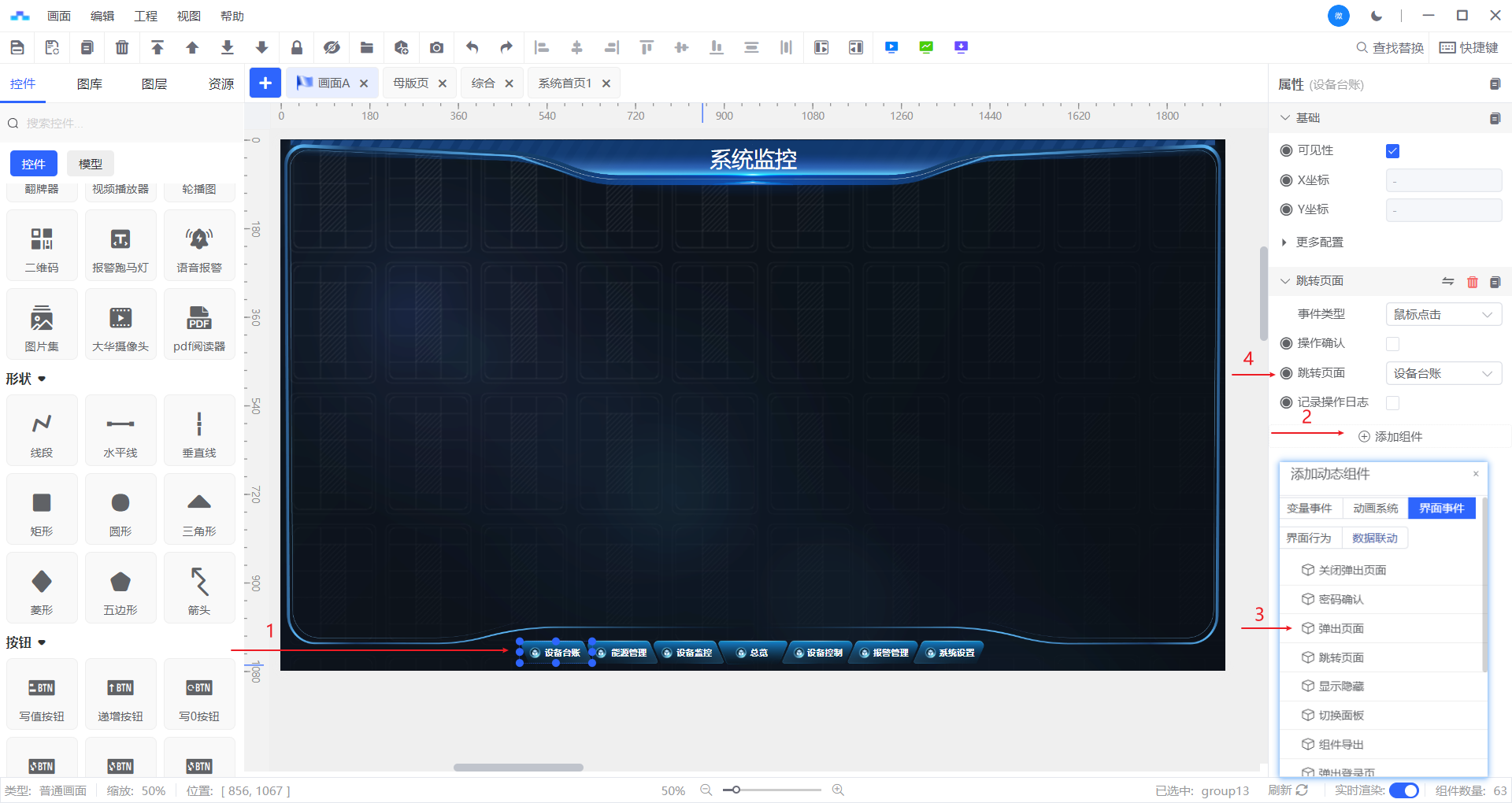Select the pdf阅读器 widget
This screenshot has width=1512, height=803.
[x=199, y=324]
